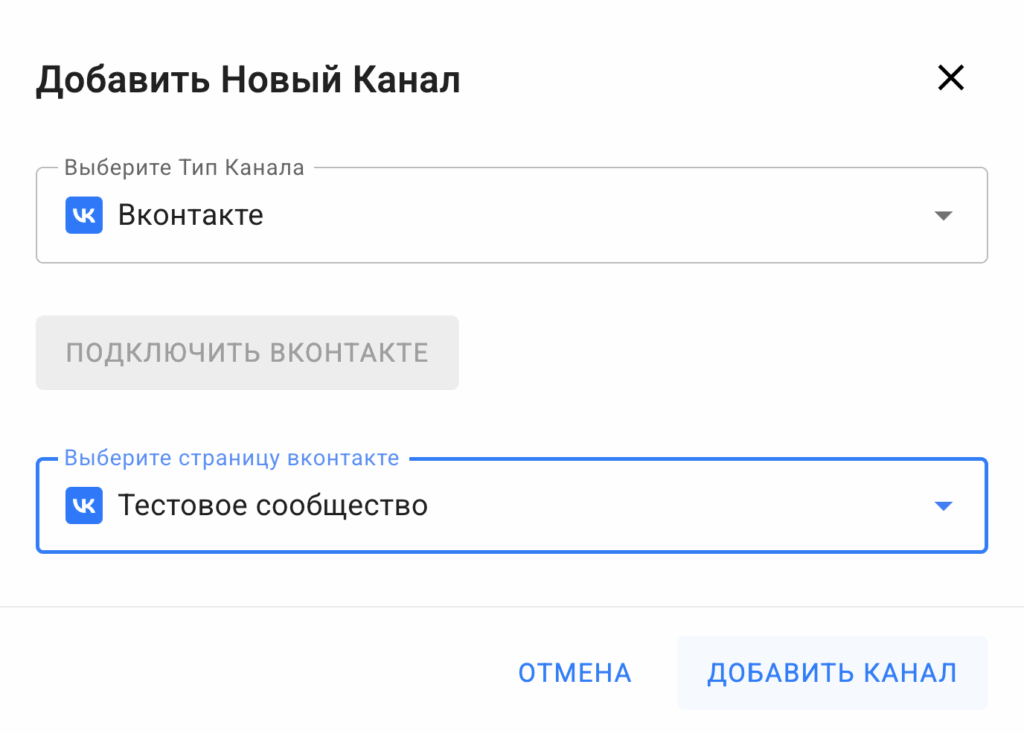Click empty space inside the VK page field
The height and width of the screenshot is (734, 1024).
pyautogui.click(x=680, y=506)
